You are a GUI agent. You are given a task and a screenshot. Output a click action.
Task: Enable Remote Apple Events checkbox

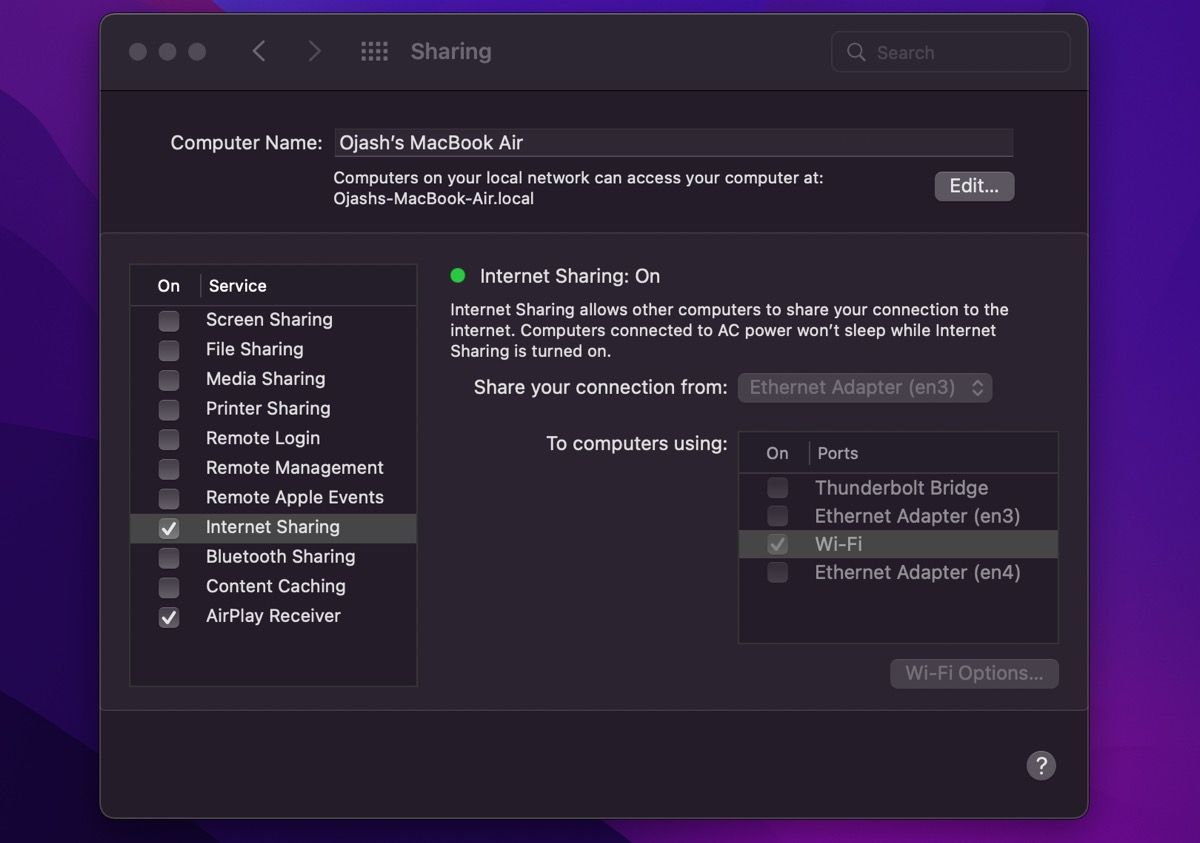pos(169,498)
